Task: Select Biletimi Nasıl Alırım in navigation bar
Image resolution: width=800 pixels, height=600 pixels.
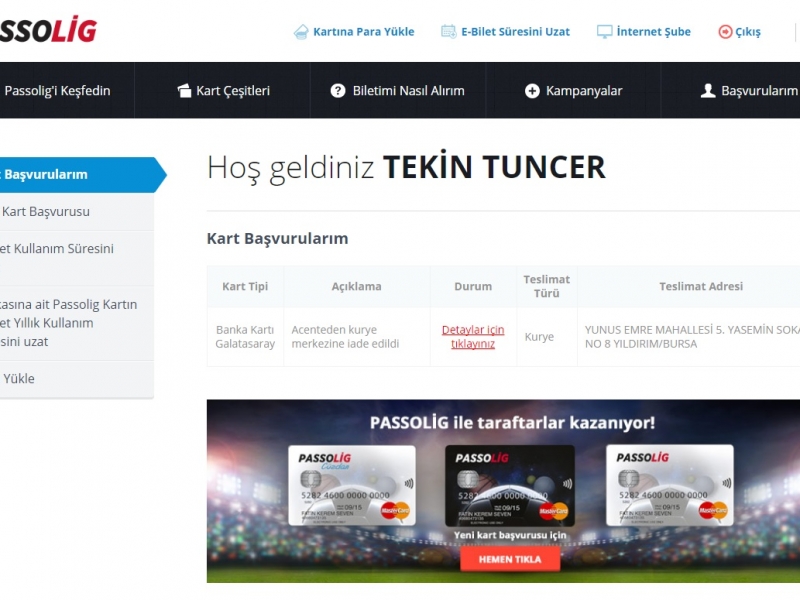Action: tap(408, 91)
